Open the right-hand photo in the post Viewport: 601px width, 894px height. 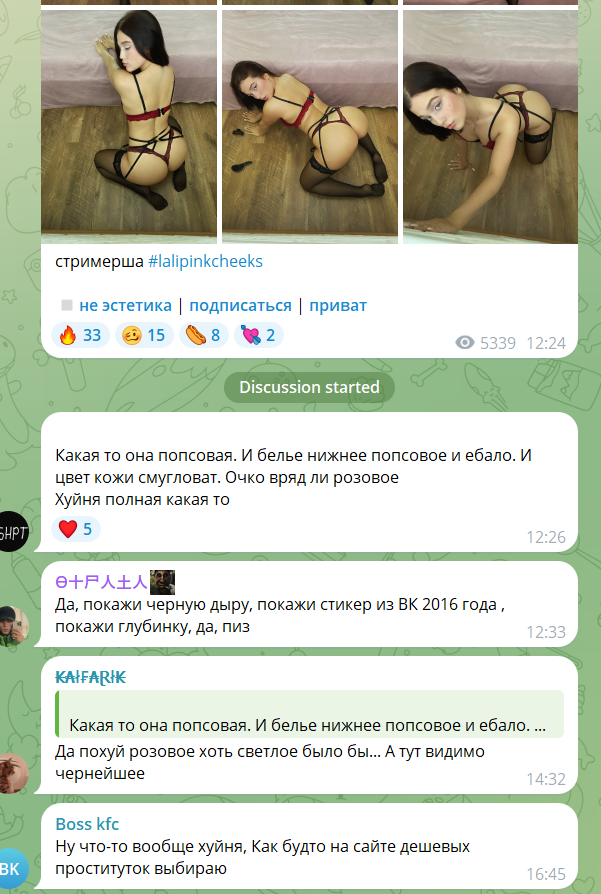tap(490, 127)
